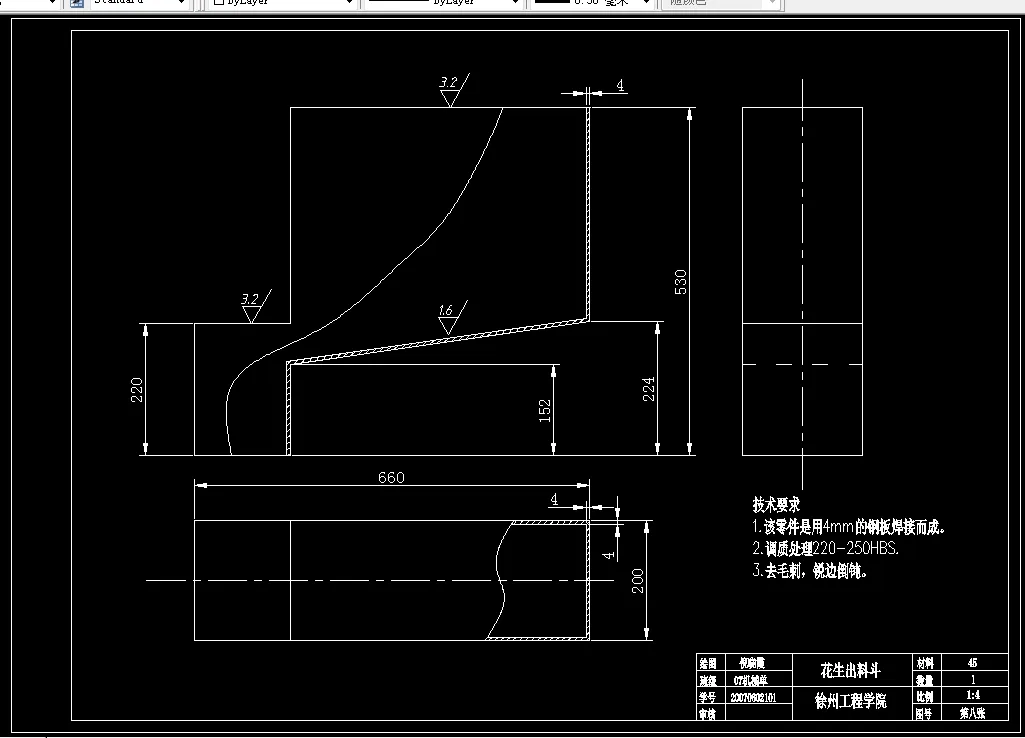
Task: Click the sheet value 第八张
Action: click(973, 713)
